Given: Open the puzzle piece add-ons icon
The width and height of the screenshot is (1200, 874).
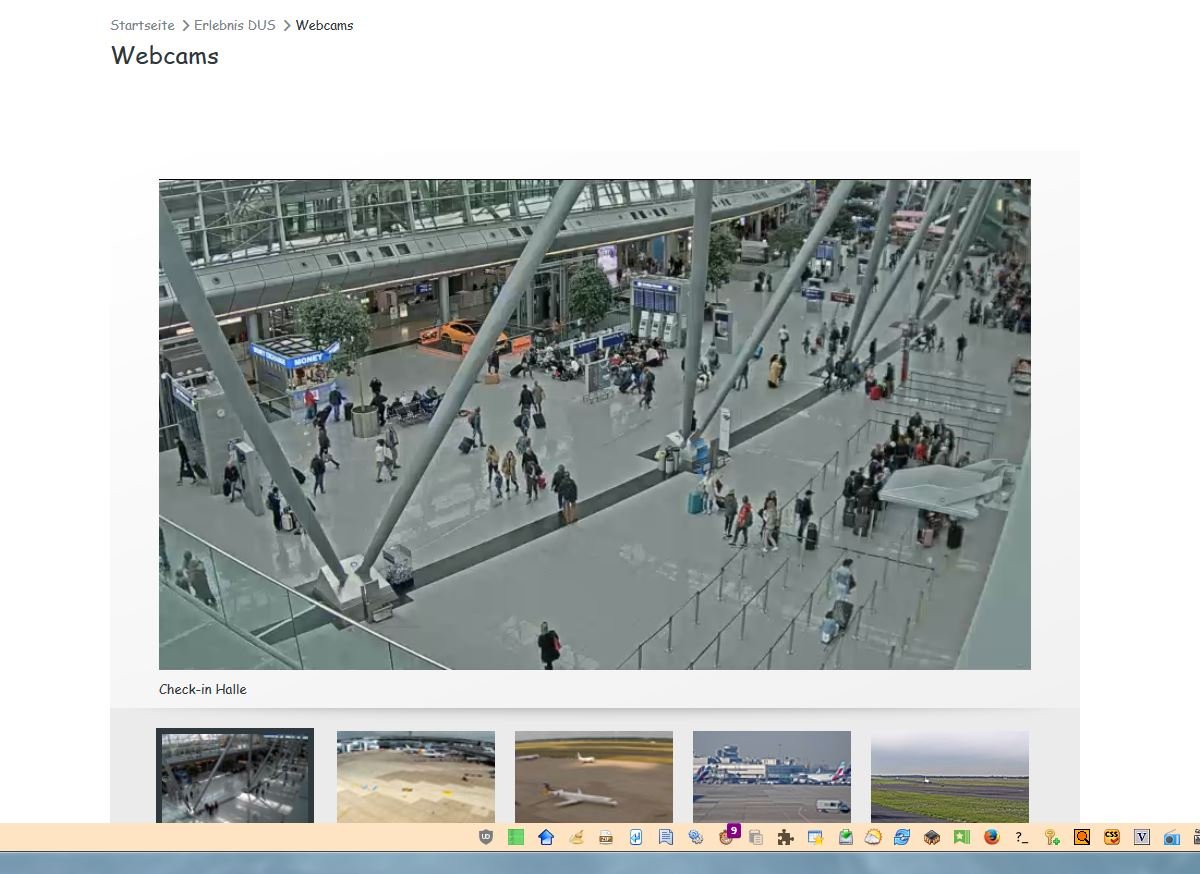Looking at the screenshot, I should point(786,838).
